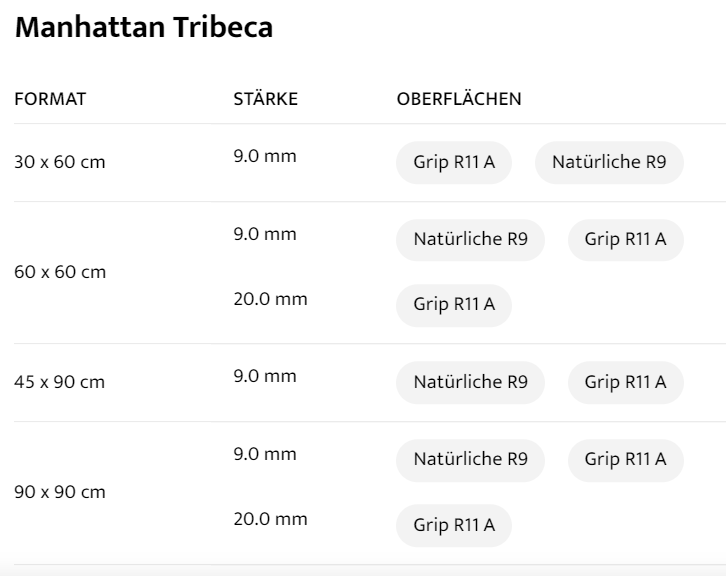This screenshot has height=576, width=726.
Task: Click 20.0 mm thickness in 60 x 60 cm row
Action: click(x=270, y=299)
